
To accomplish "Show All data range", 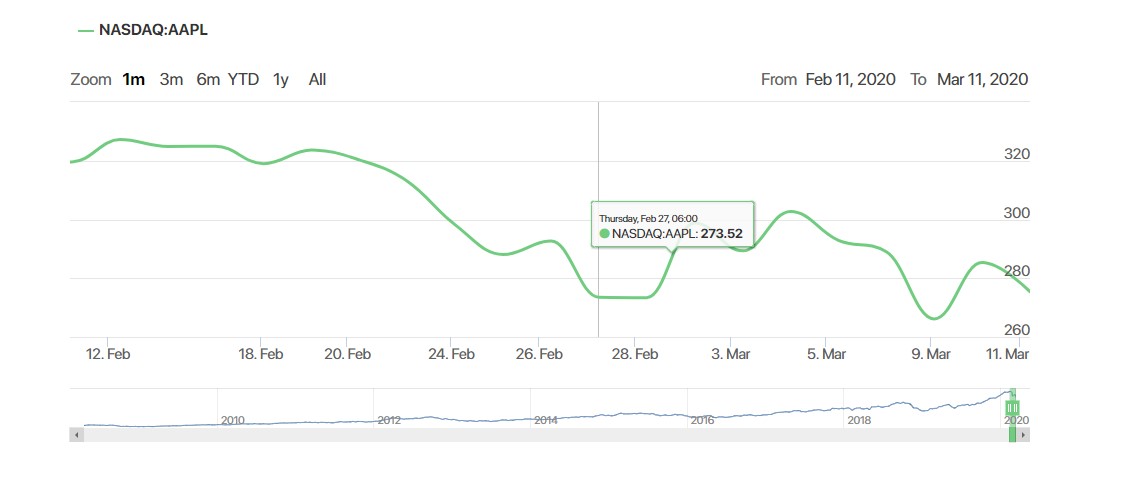I will (x=317, y=80).
